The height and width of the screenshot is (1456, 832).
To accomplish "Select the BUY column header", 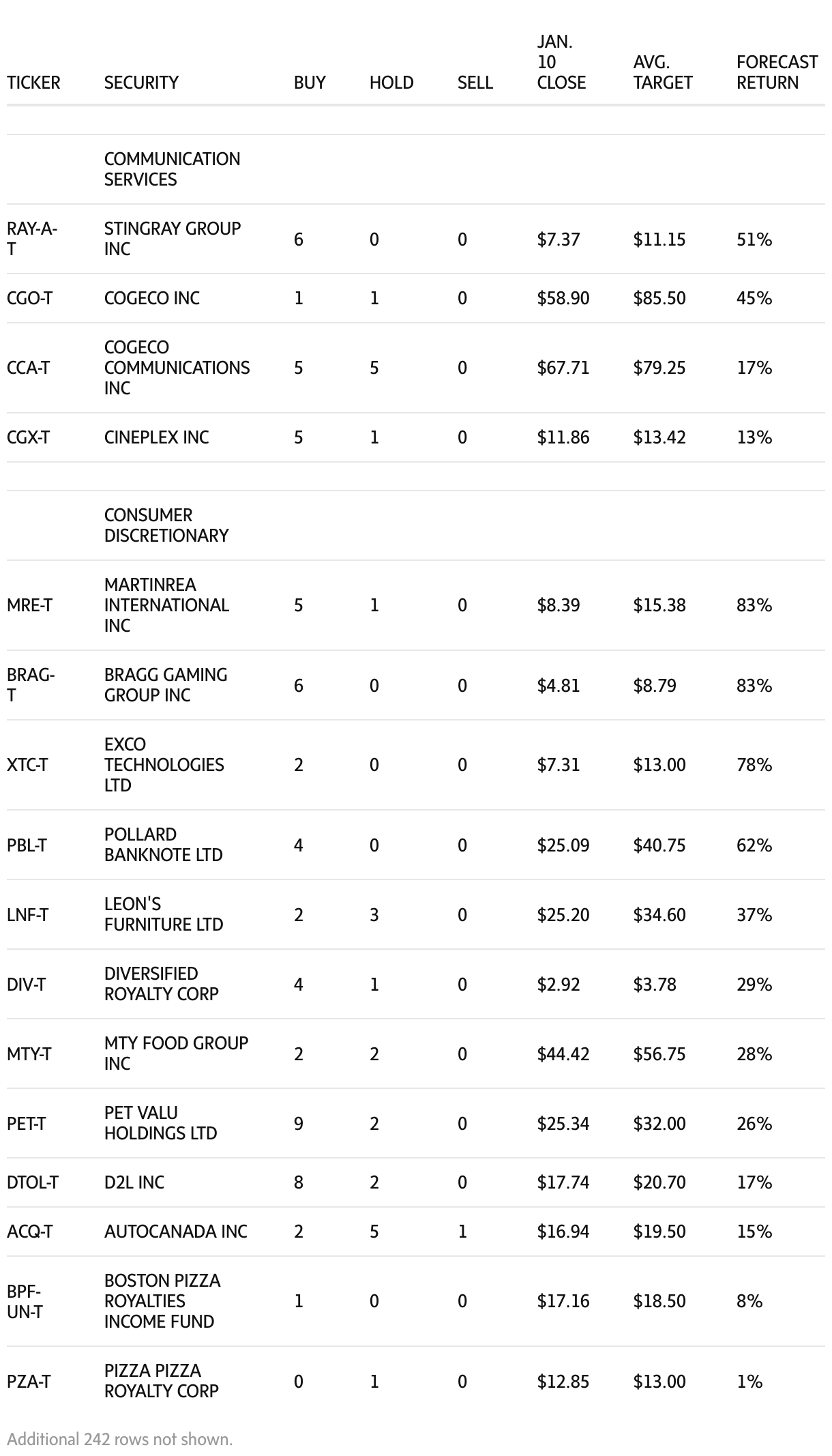I will pos(310,83).
